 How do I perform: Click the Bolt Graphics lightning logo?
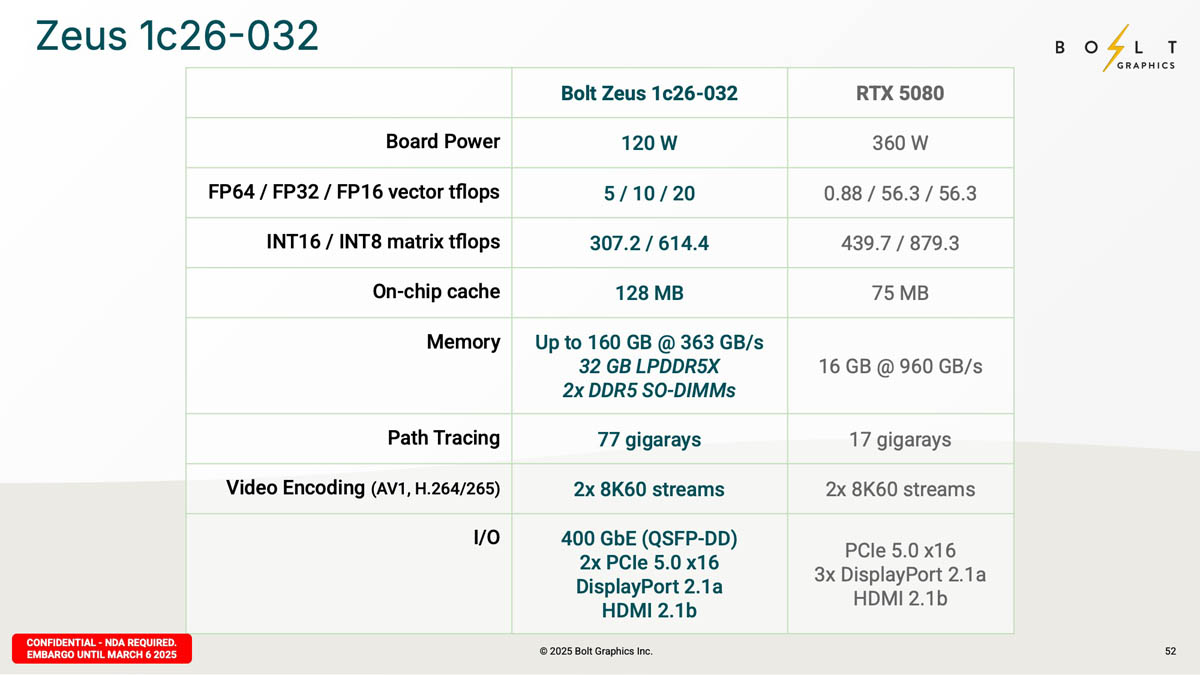(x=1116, y=47)
